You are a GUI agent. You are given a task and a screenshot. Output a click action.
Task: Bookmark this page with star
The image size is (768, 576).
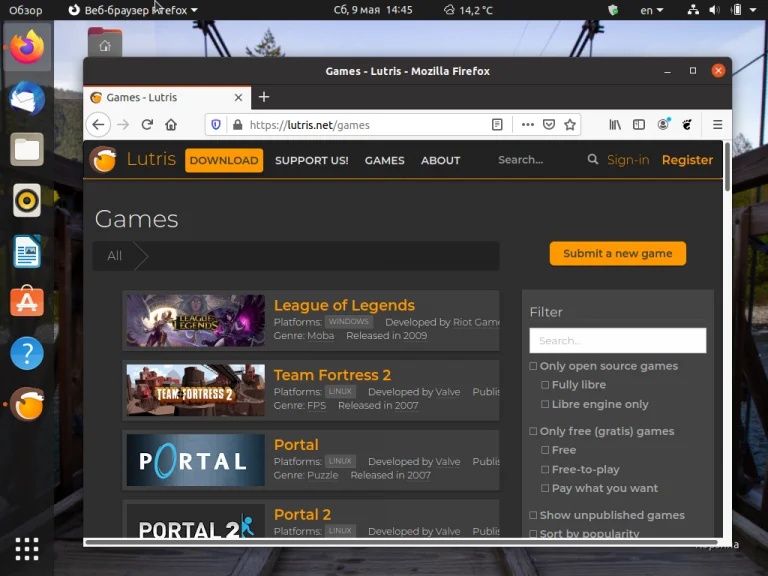pyautogui.click(x=570, y=125)
